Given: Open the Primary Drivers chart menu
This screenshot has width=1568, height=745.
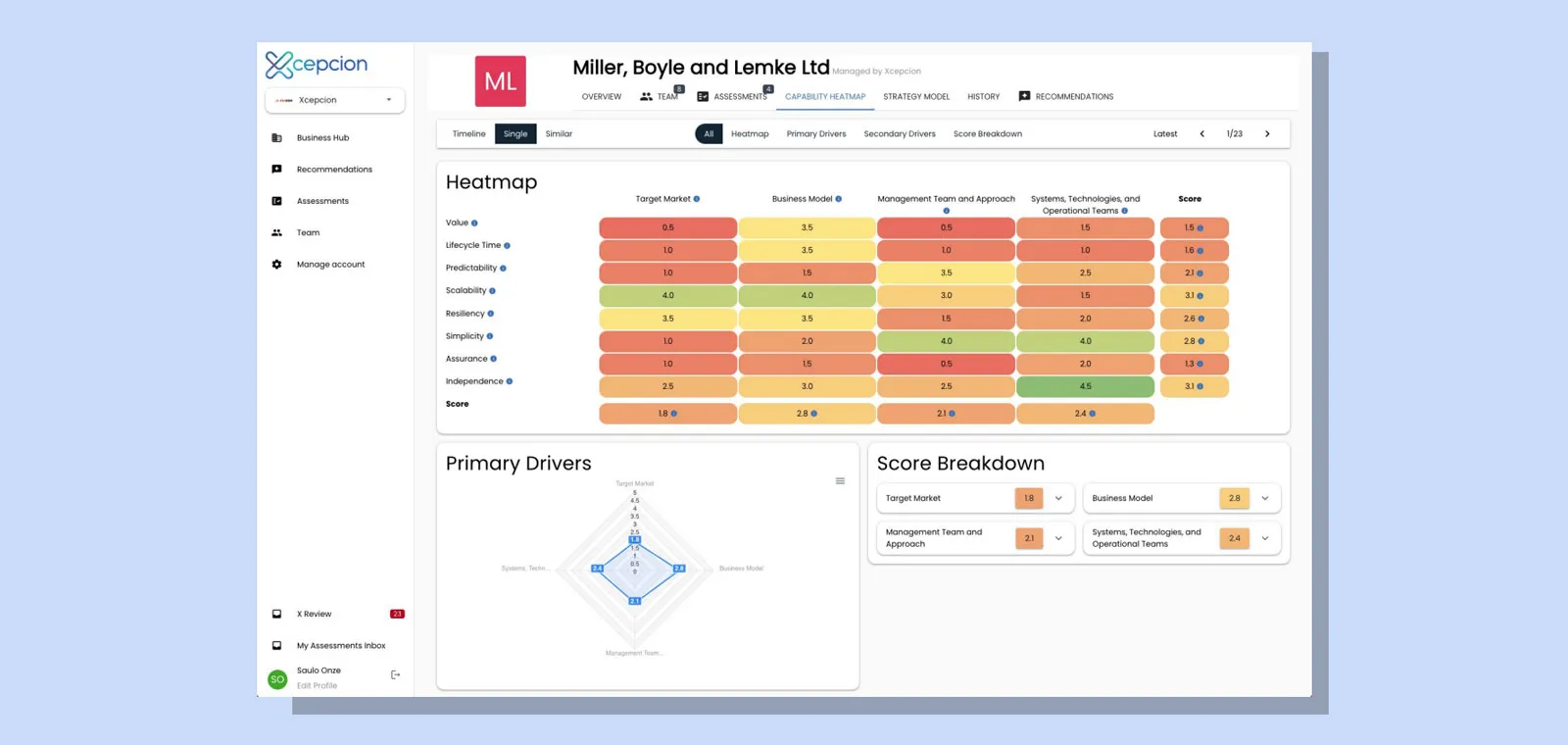Looking at the screenshot, I should point(840,481).
